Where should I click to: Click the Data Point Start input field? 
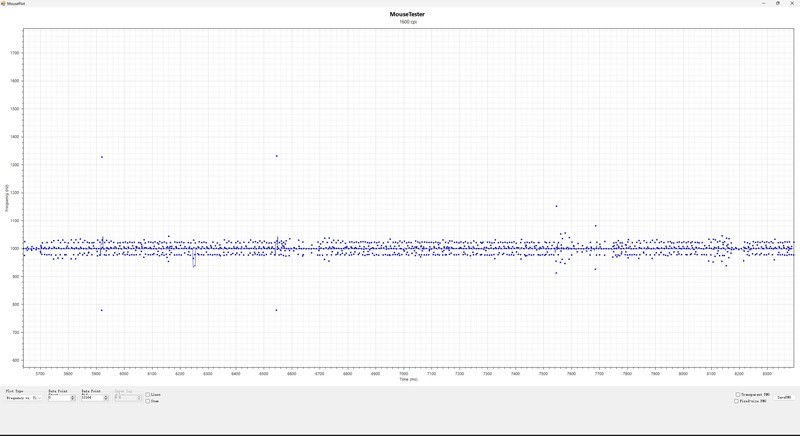tap(58, 398)
